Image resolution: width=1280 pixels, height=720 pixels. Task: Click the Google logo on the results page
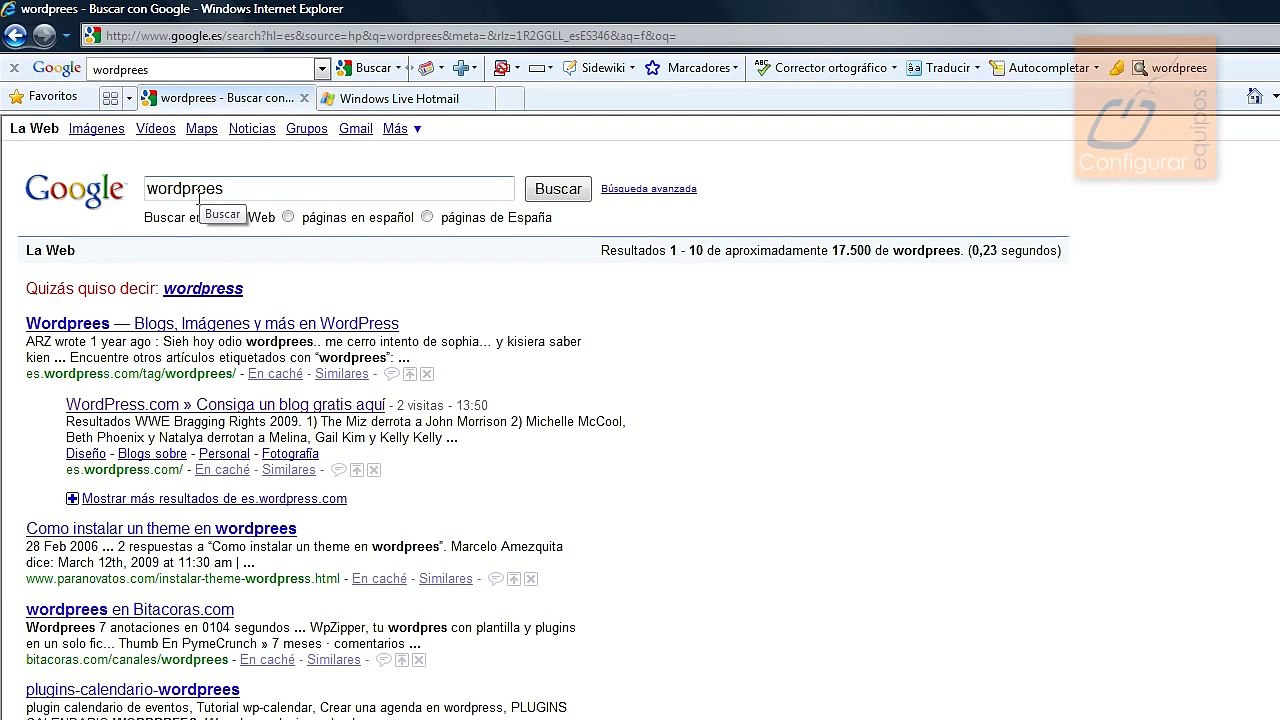tap(75, 190)
